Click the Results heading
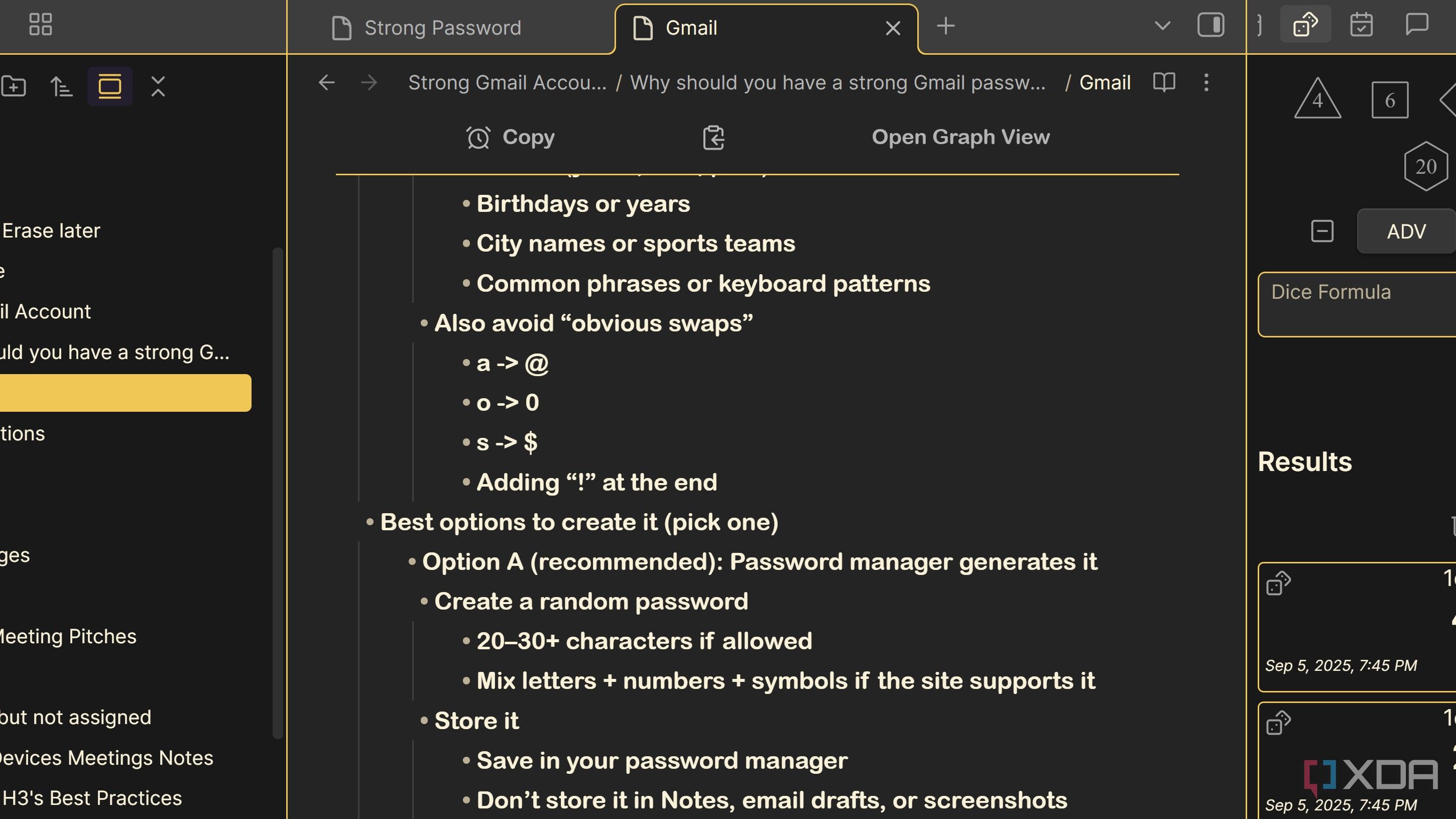This screenshot has width=1456, height=819. click(x=1304, y=462)
